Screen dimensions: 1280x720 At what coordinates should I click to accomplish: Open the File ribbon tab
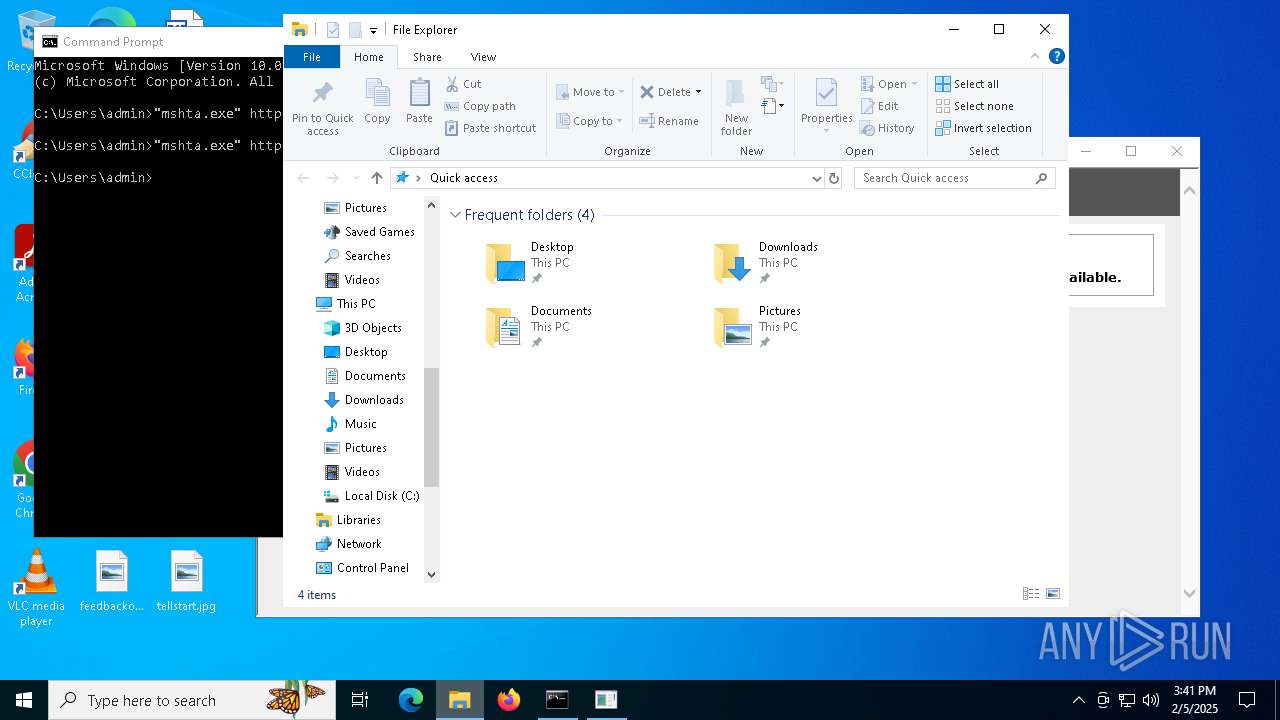pos(312,57)
